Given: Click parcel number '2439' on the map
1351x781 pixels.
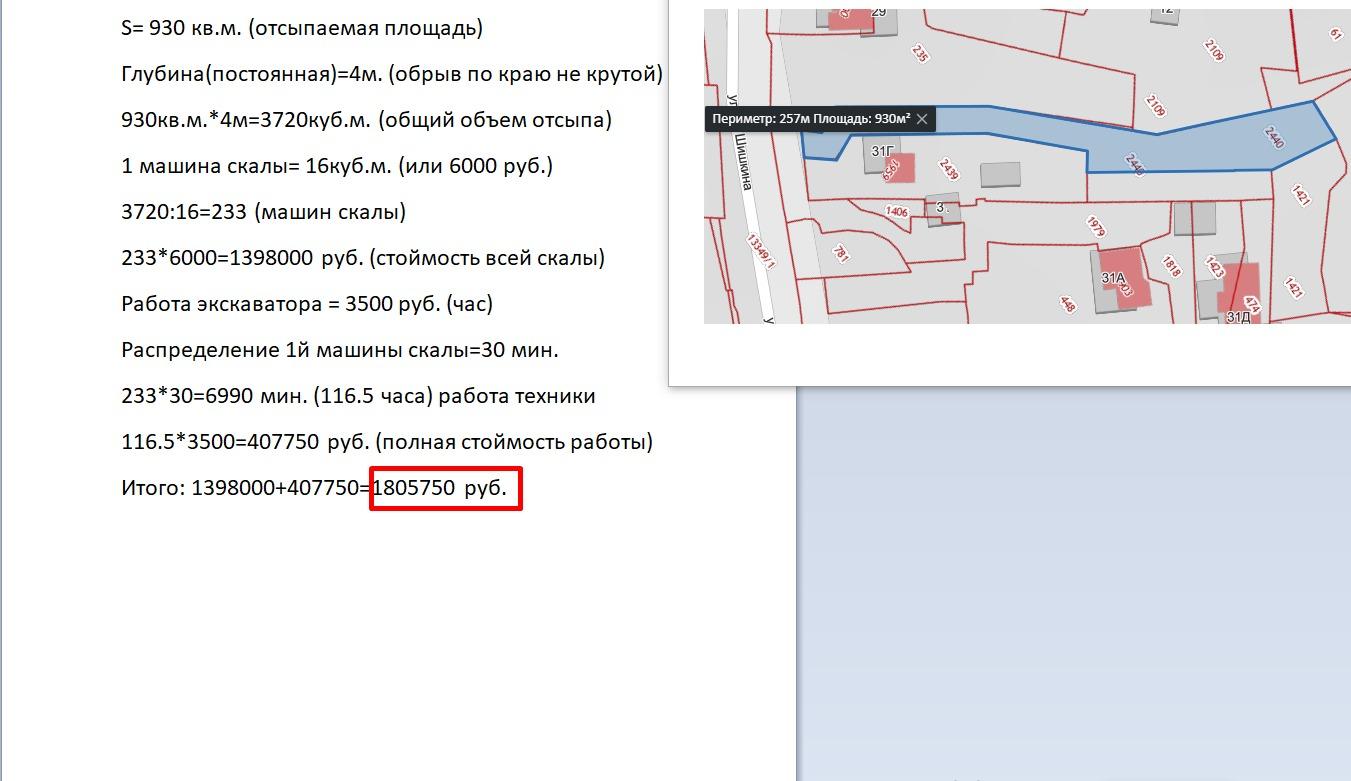Looking at the screenshot, I should [x=949, y=172].
